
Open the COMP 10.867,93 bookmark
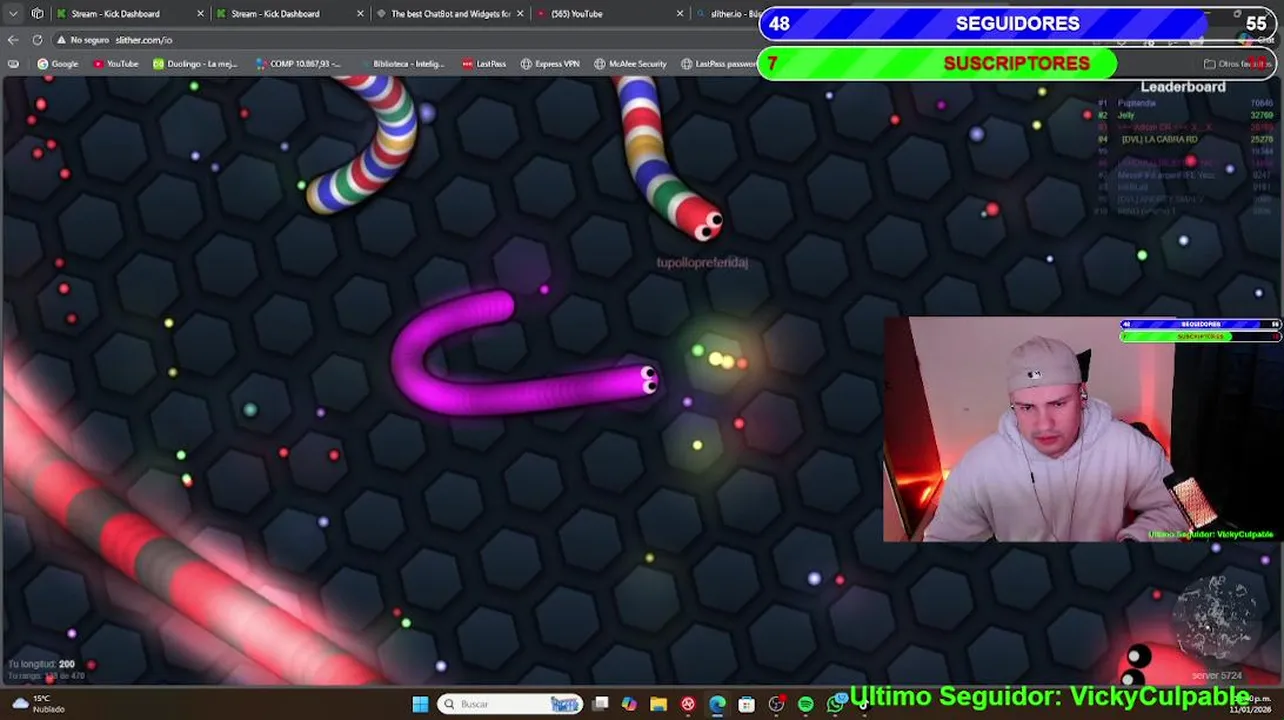pos(300,64)
